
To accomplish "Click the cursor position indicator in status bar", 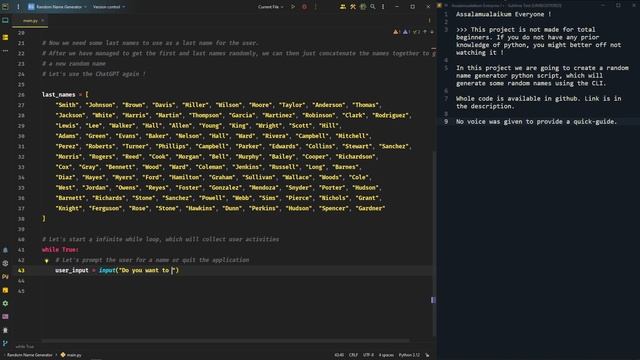I will click(339, 355).
